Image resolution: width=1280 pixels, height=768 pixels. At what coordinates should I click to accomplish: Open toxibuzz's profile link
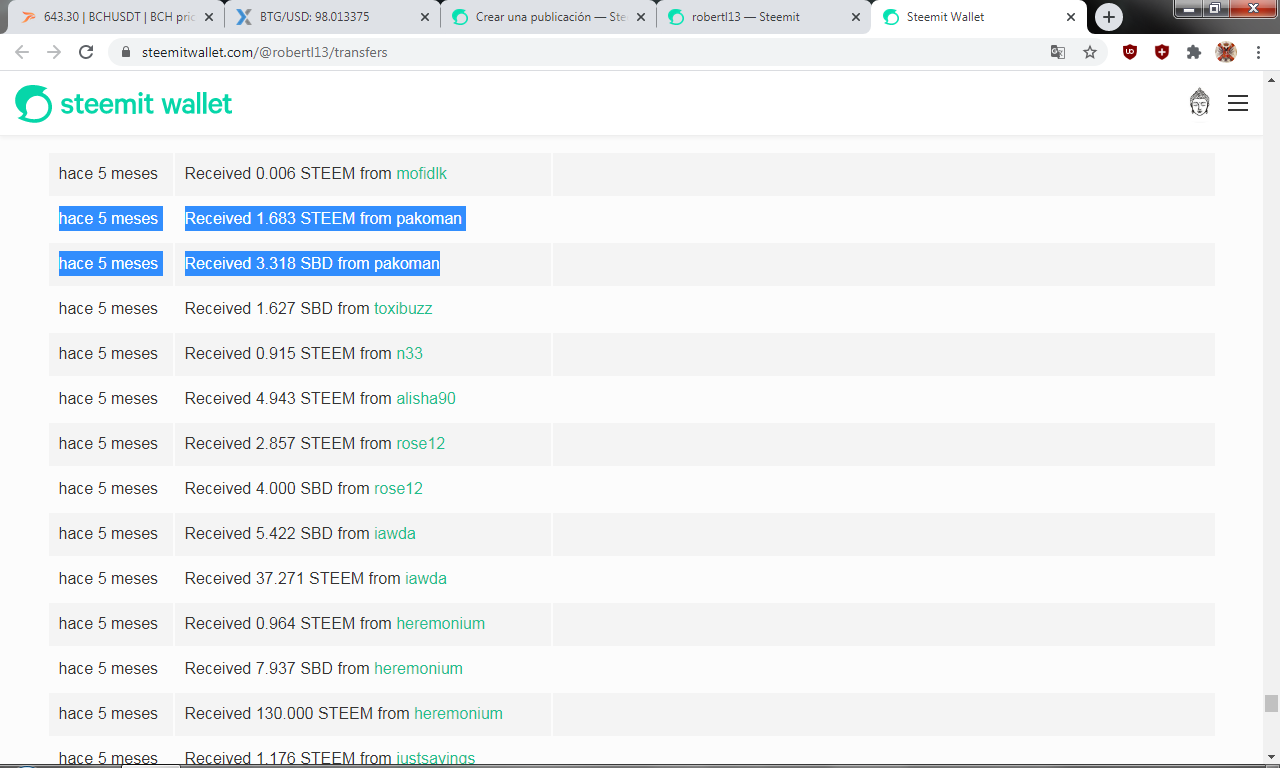coord(403,308)
